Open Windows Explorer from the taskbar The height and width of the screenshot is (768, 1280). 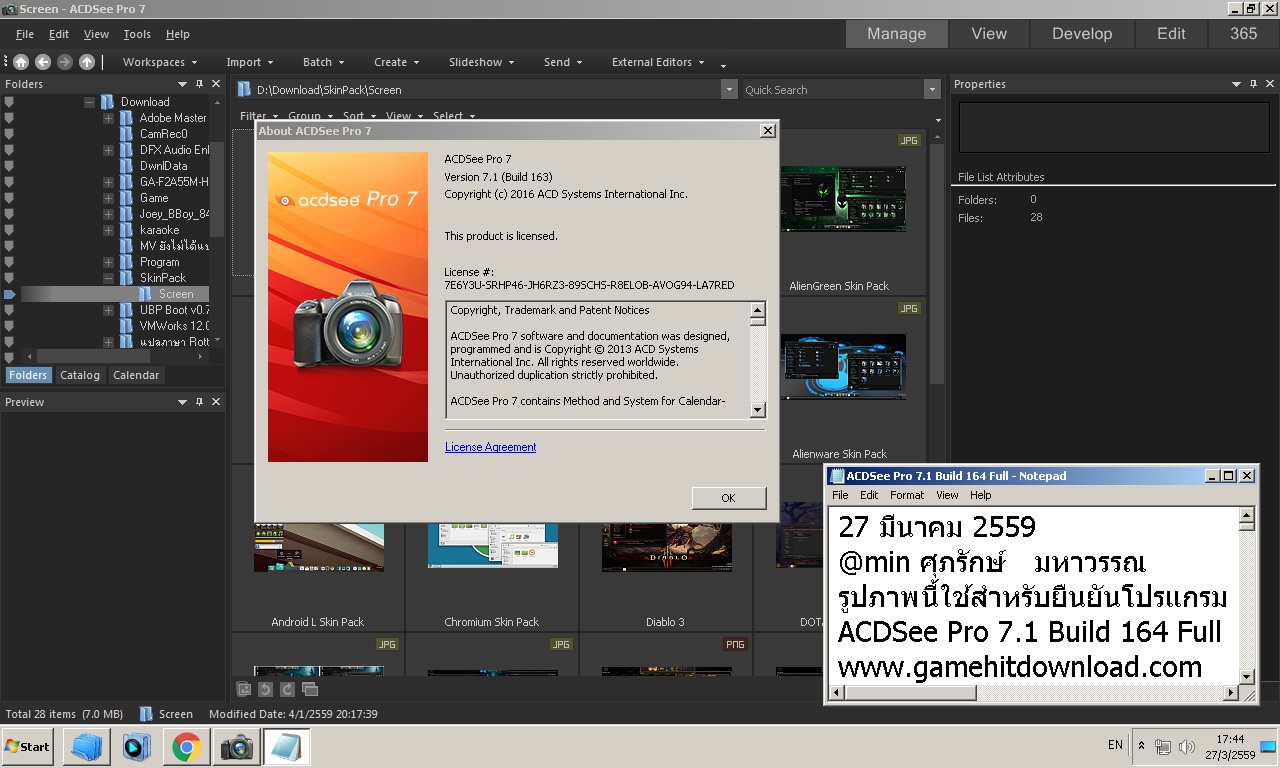tap(87, 746)
